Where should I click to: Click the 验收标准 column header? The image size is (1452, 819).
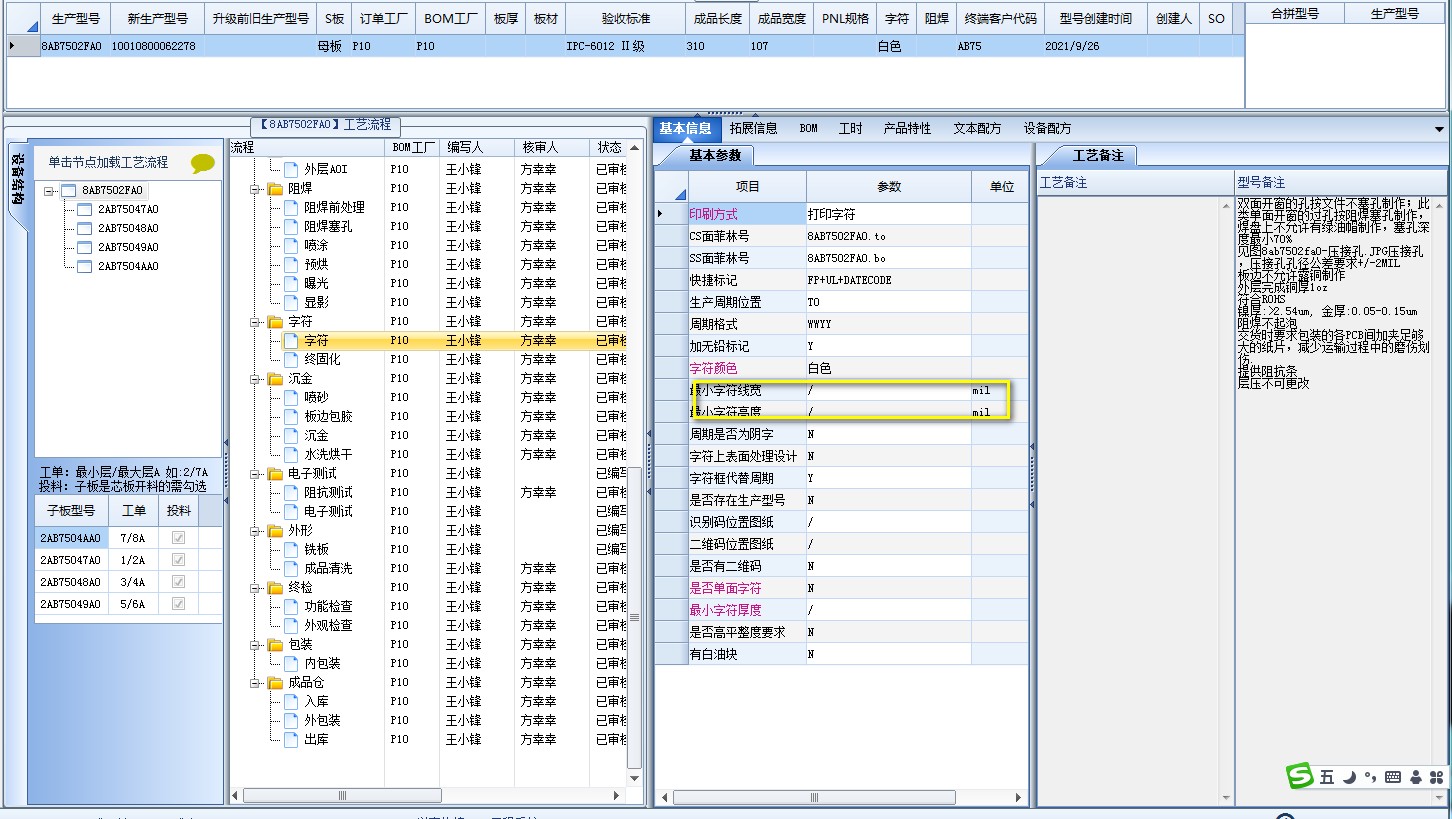(625, 18)
